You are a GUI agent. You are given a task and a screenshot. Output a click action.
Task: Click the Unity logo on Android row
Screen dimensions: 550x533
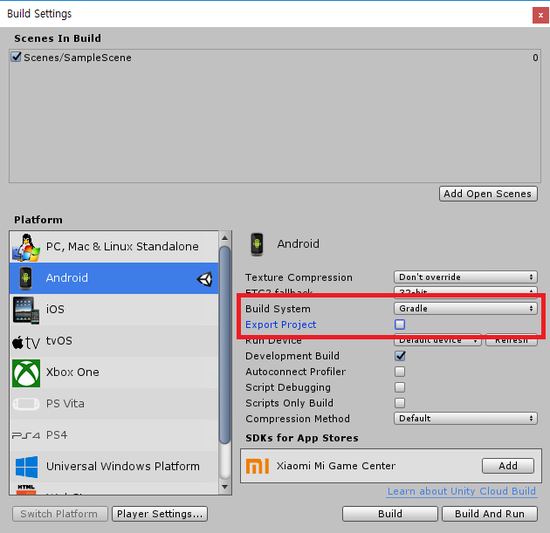204,279
